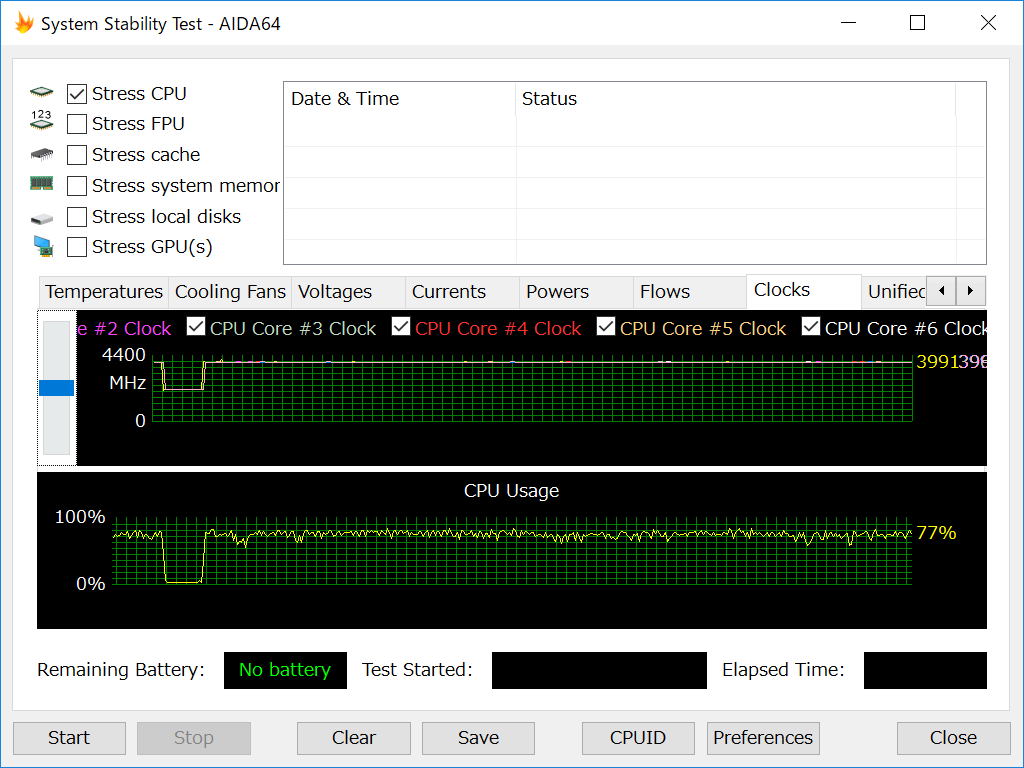
Task: Toggle the CPU Core #5 Clock checkbox
Action: (606, 326)
